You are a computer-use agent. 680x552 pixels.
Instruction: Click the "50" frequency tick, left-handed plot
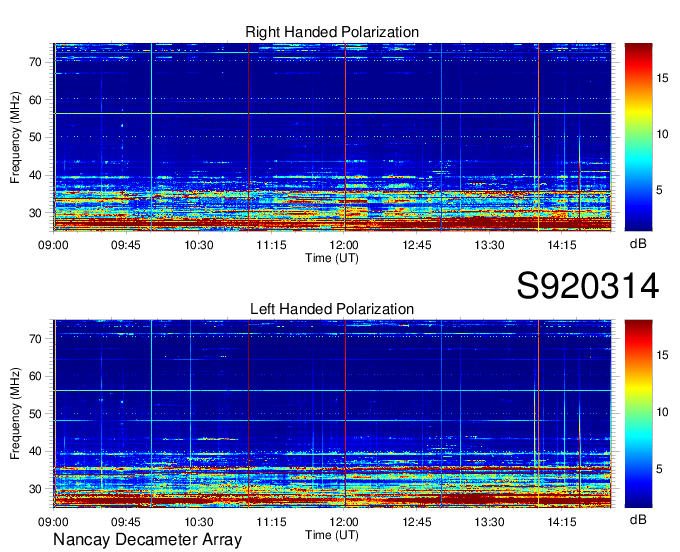click(x=35, y=414)
